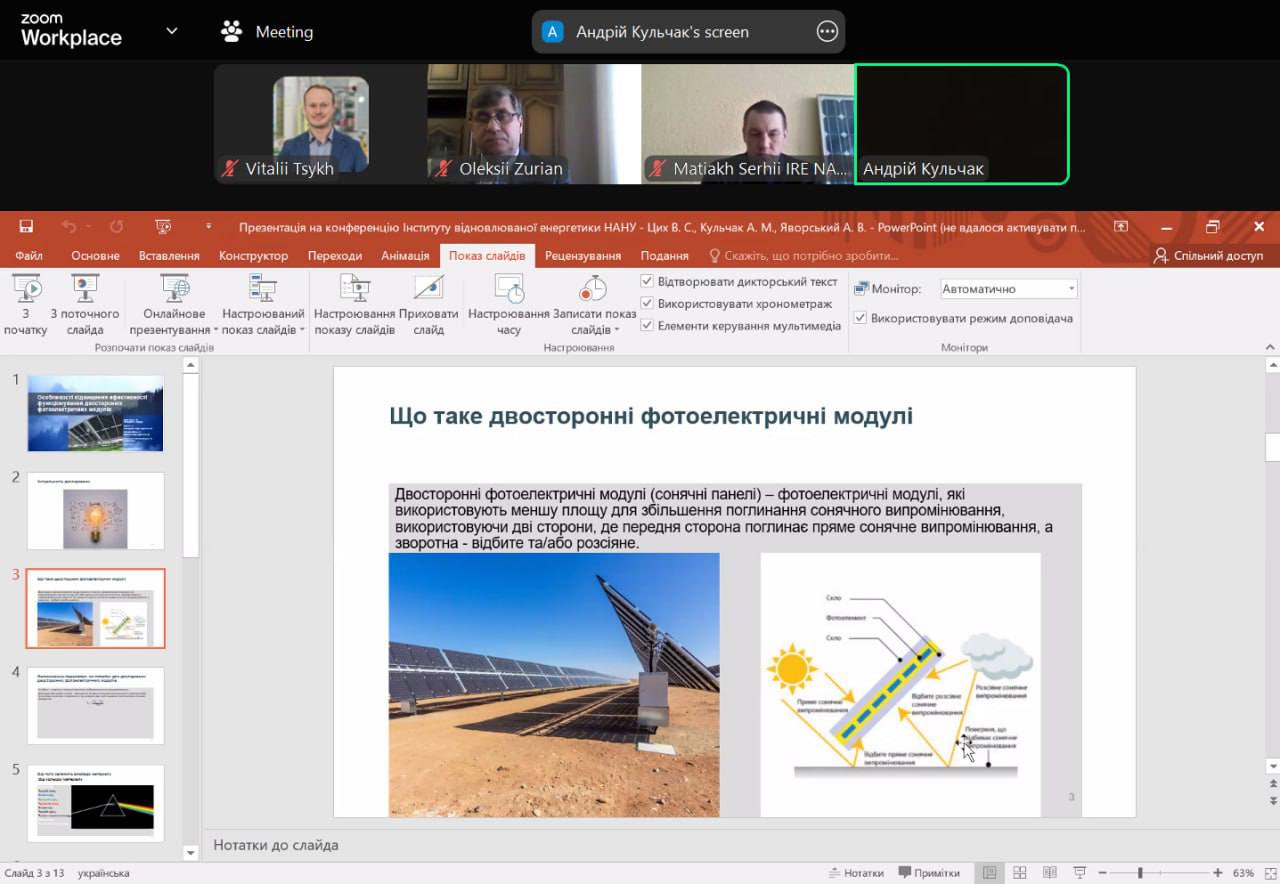
Task: Click українська language in status bar
Action: 102,873
